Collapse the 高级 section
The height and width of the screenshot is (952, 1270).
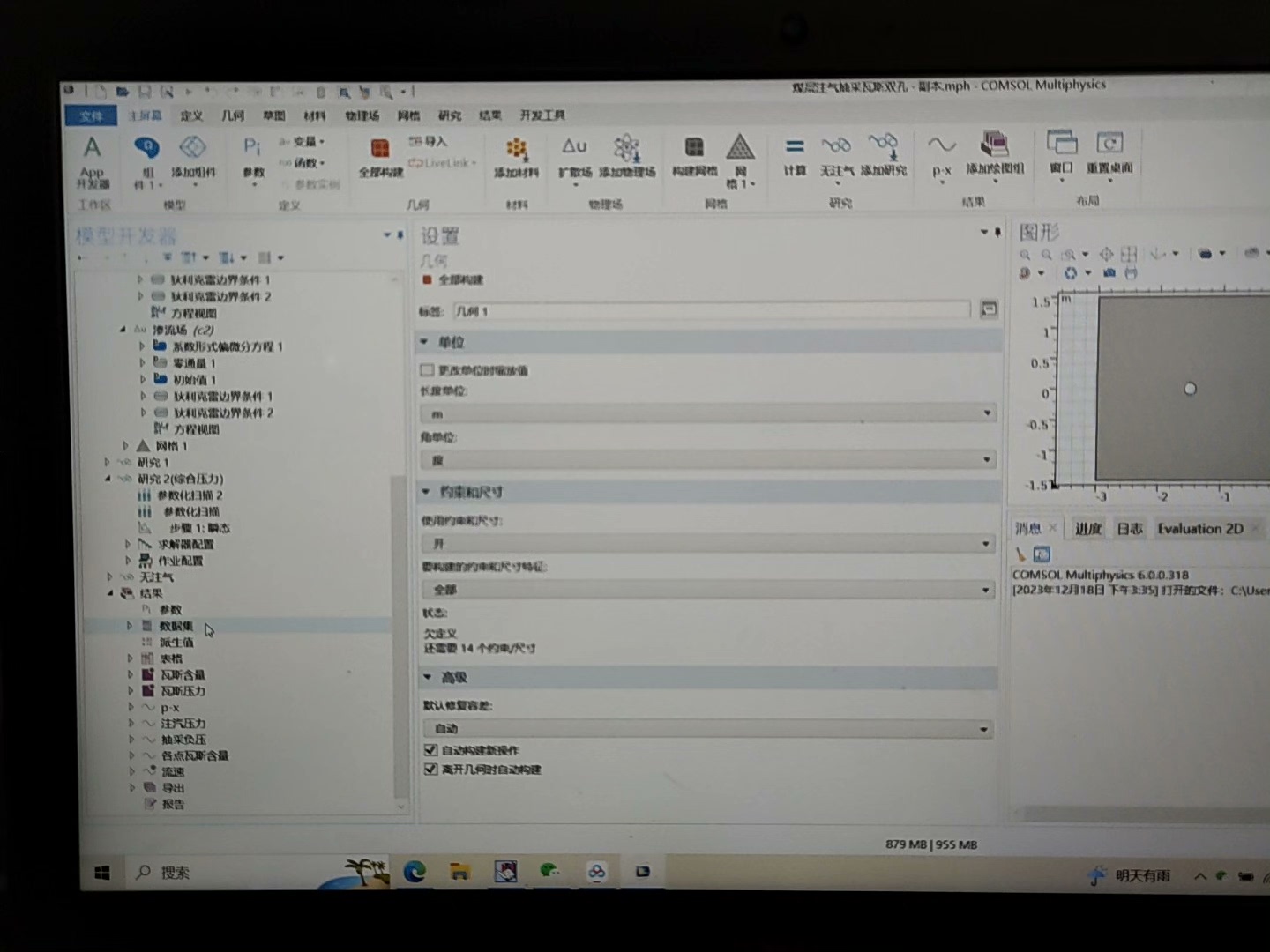(x=427, y=677)
